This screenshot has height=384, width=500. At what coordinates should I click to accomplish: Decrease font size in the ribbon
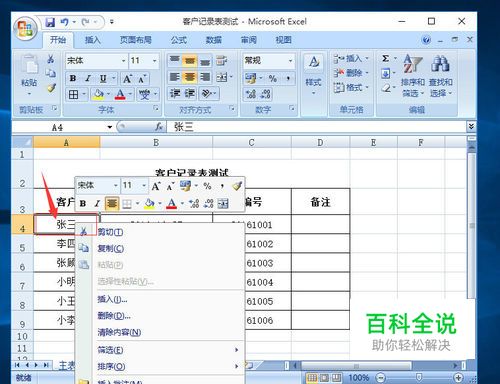pos(142,79)
